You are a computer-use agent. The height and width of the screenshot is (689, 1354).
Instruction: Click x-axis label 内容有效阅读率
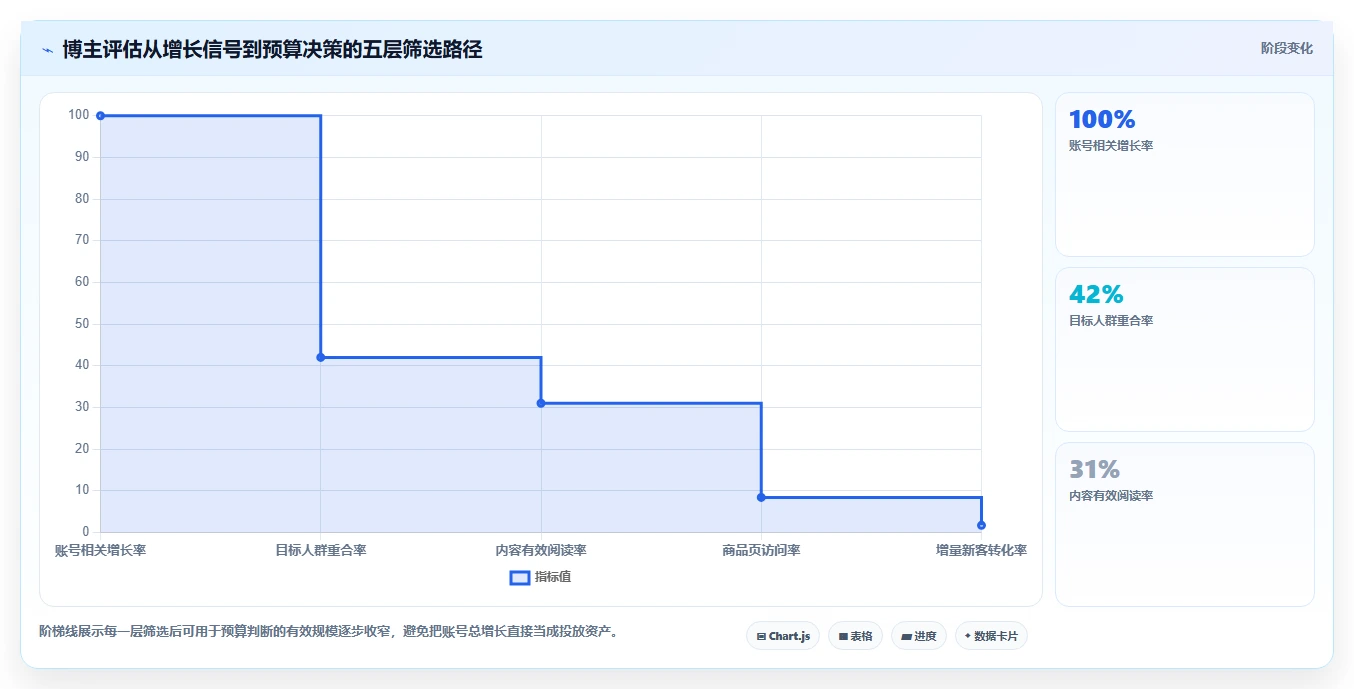click(x=541, y=550)
